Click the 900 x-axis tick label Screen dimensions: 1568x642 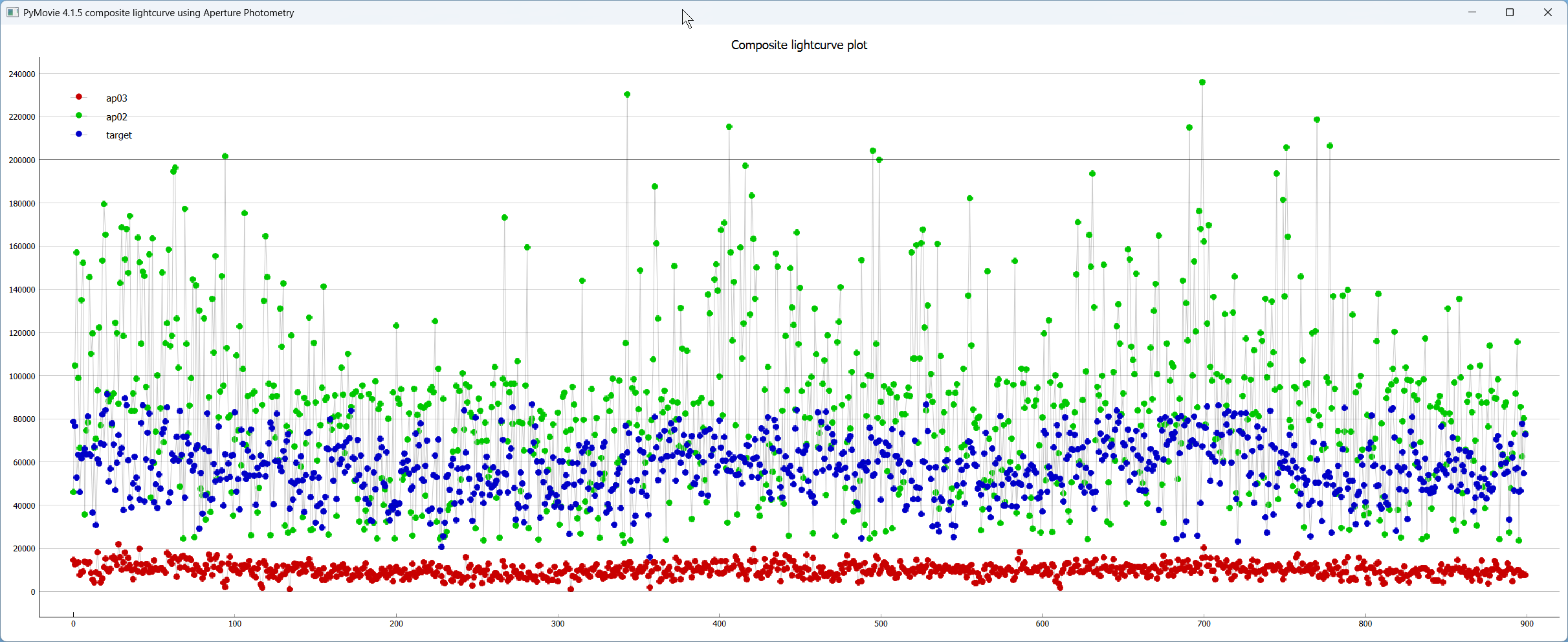[x=1527, y=624]
